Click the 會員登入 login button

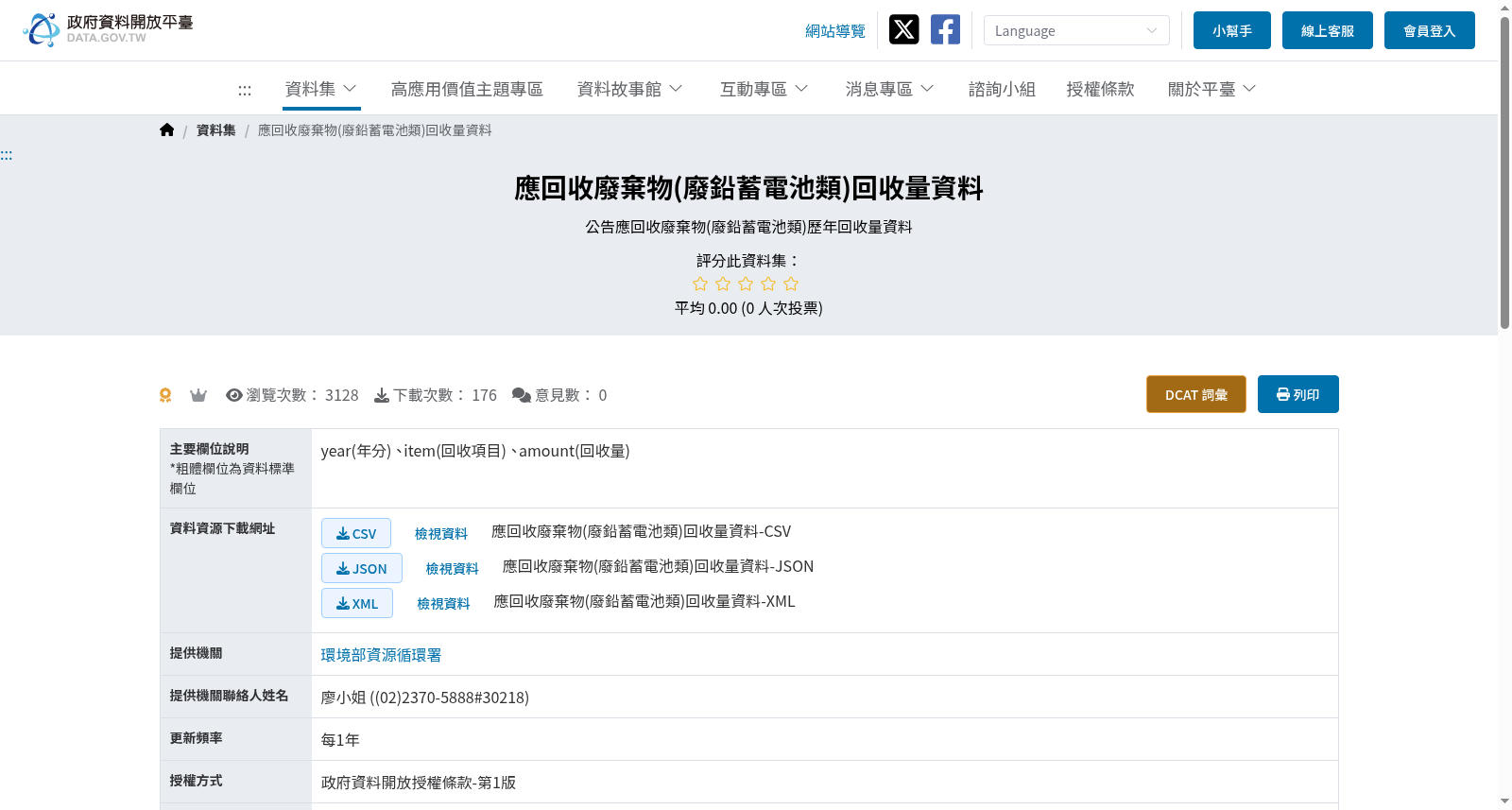(x=1430, y=30)
